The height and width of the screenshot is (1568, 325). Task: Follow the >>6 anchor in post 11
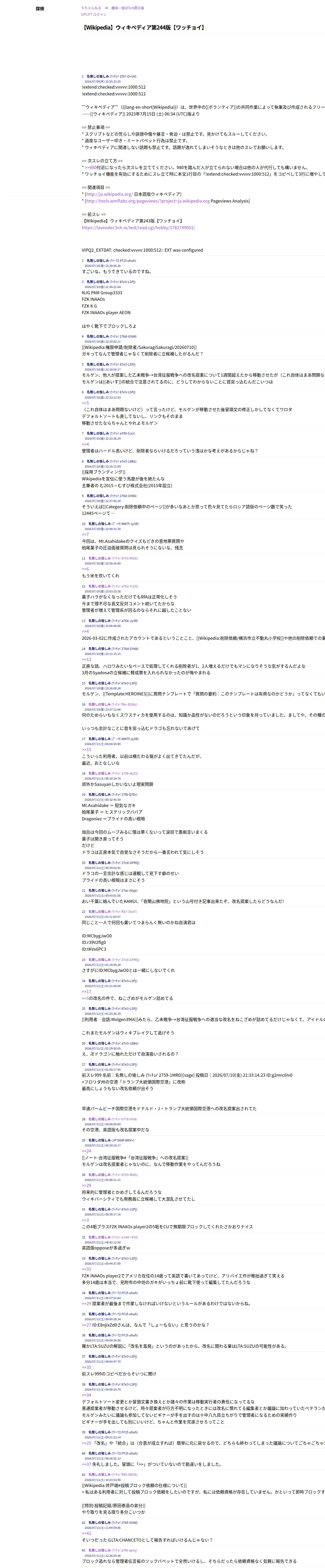pos(85,569)
